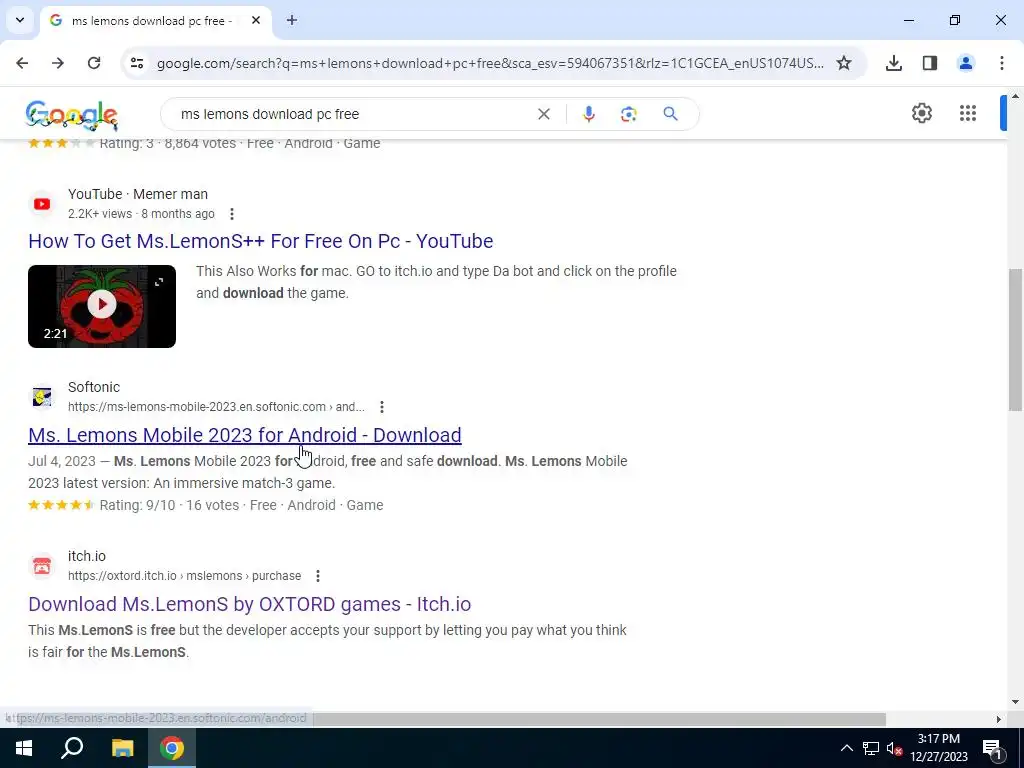Image resolution: width=1024 pixels, height=768 pixels.
Task: Open options for the itch.io result
Action: [x=318, y=576]
